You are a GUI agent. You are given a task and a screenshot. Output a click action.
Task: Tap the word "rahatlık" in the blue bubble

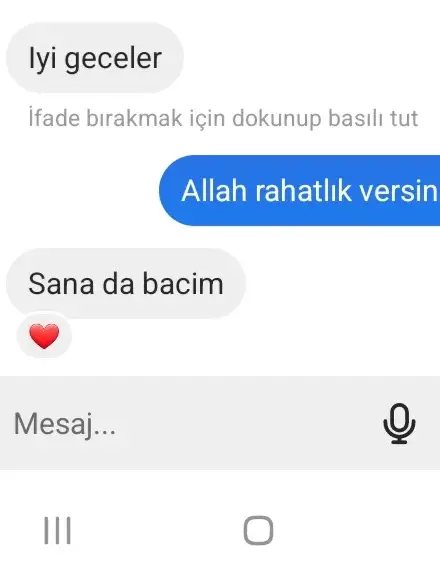click(x=303, y=191)
